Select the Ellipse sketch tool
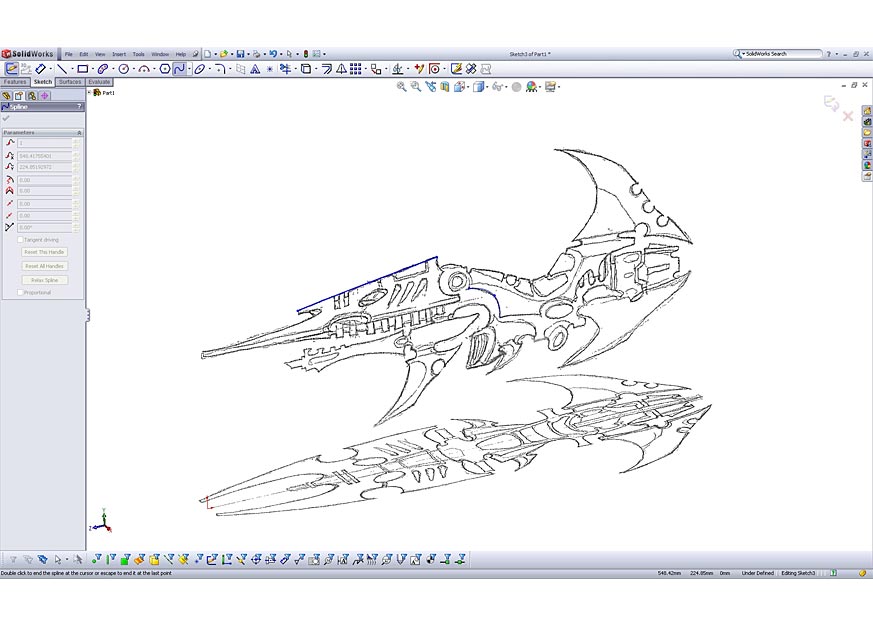Image resolution: width=873 pixels, height=627 pixels. coord(199,69)
